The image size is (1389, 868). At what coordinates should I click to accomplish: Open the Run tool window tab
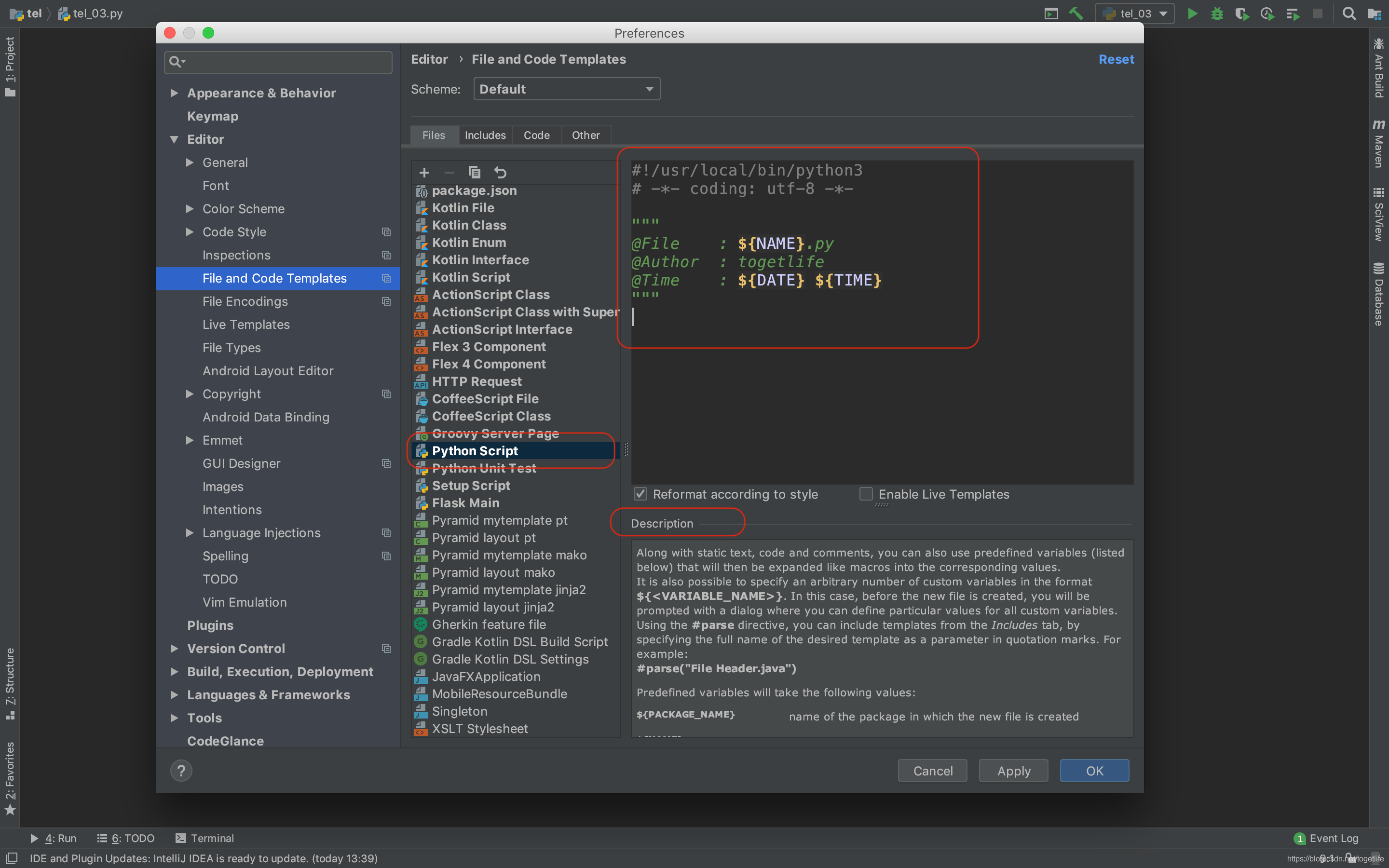point(54,838)
